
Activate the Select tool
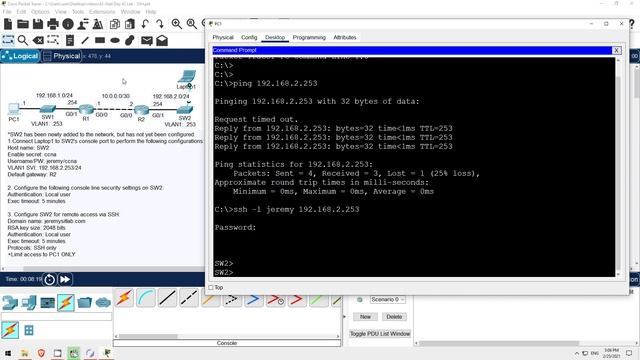[8, 40]
